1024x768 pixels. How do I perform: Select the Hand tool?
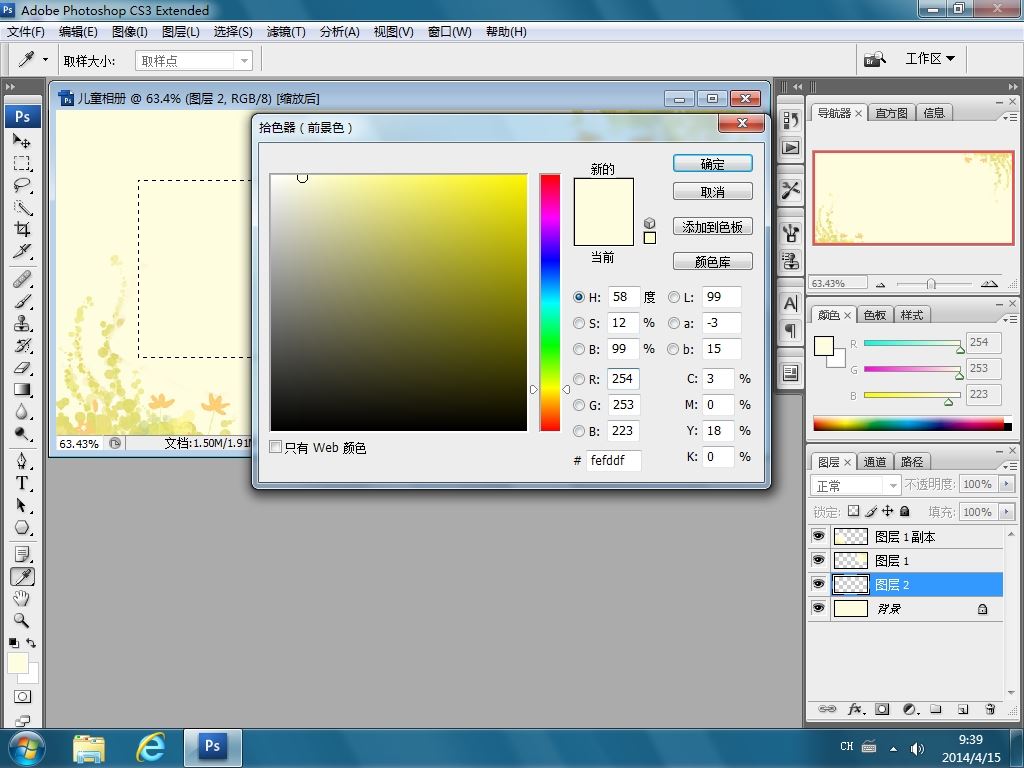(x=22, y=598)
